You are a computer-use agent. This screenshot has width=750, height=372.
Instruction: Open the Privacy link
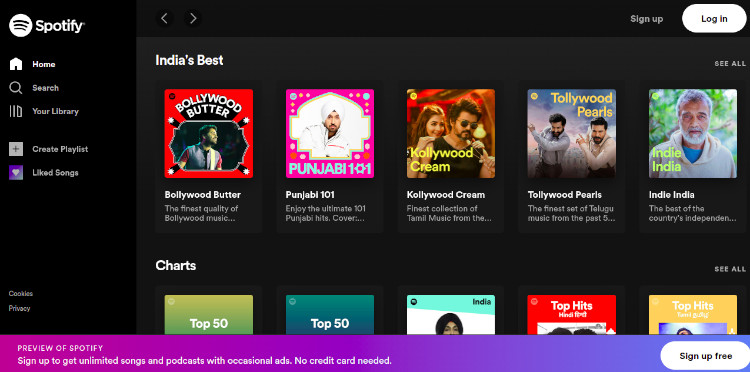[x=19, y=308]
